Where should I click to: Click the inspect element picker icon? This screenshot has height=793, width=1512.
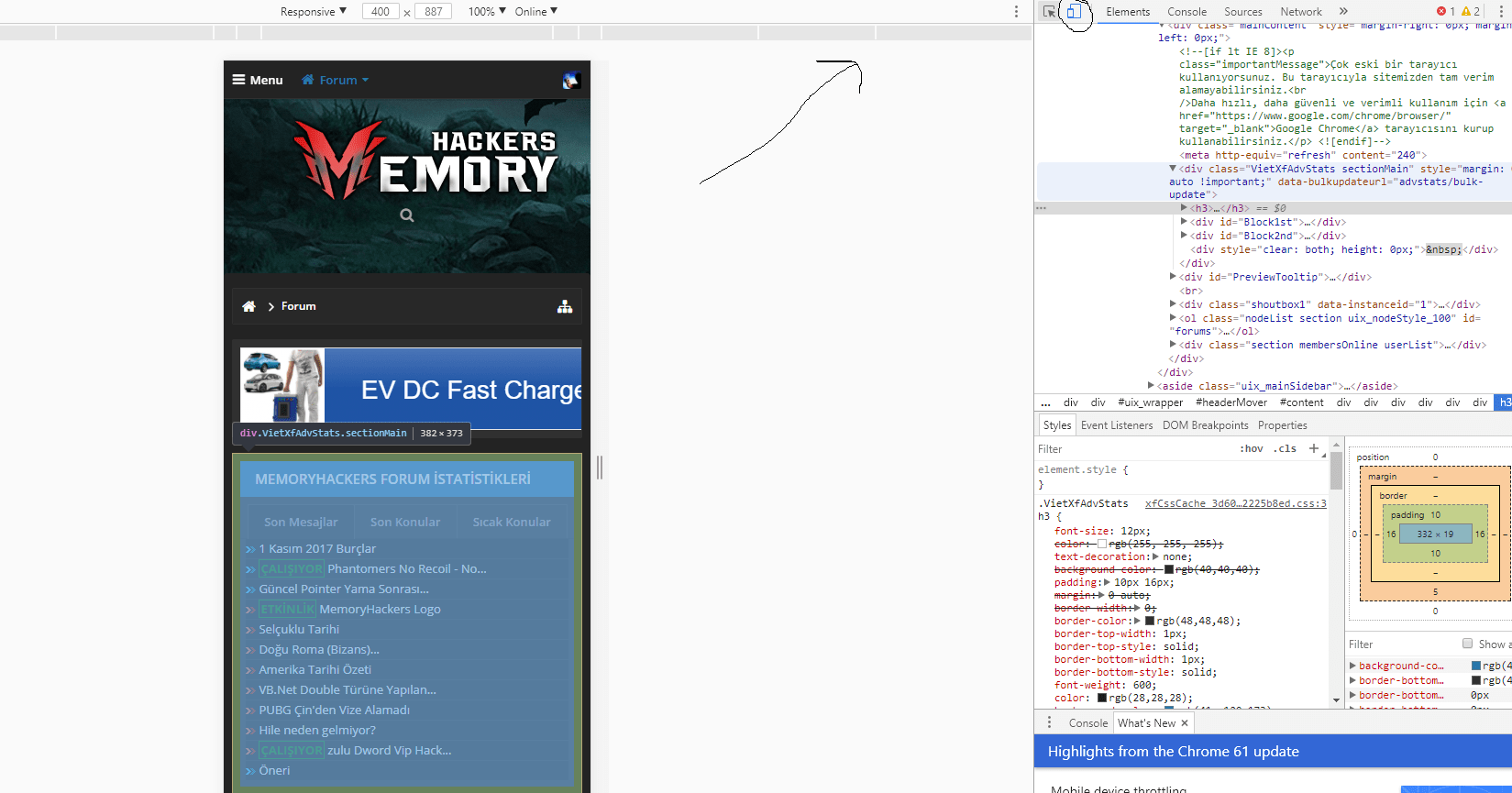1049,12
